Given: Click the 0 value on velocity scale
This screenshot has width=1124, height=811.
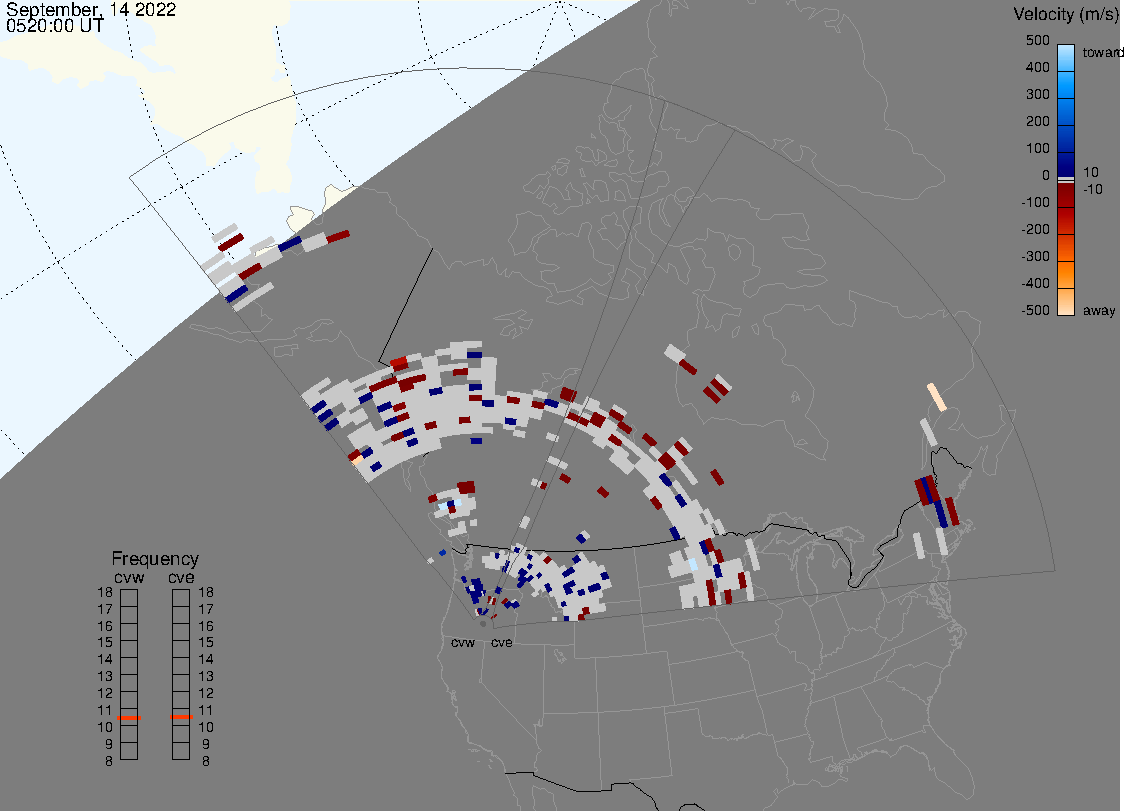Looking at the screenshot, I should [1046, 176].
